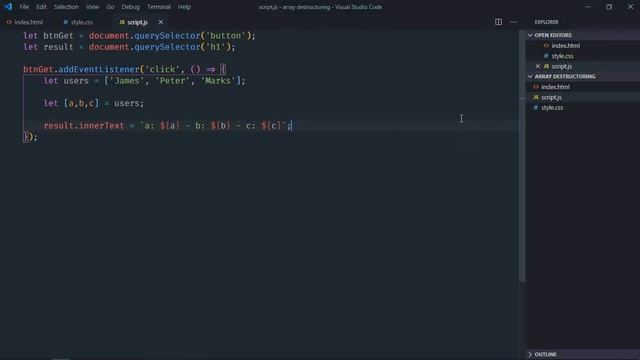Click the HTML icon beside index.html in folder
Viewport: 640px width, 360px height.
536,87
